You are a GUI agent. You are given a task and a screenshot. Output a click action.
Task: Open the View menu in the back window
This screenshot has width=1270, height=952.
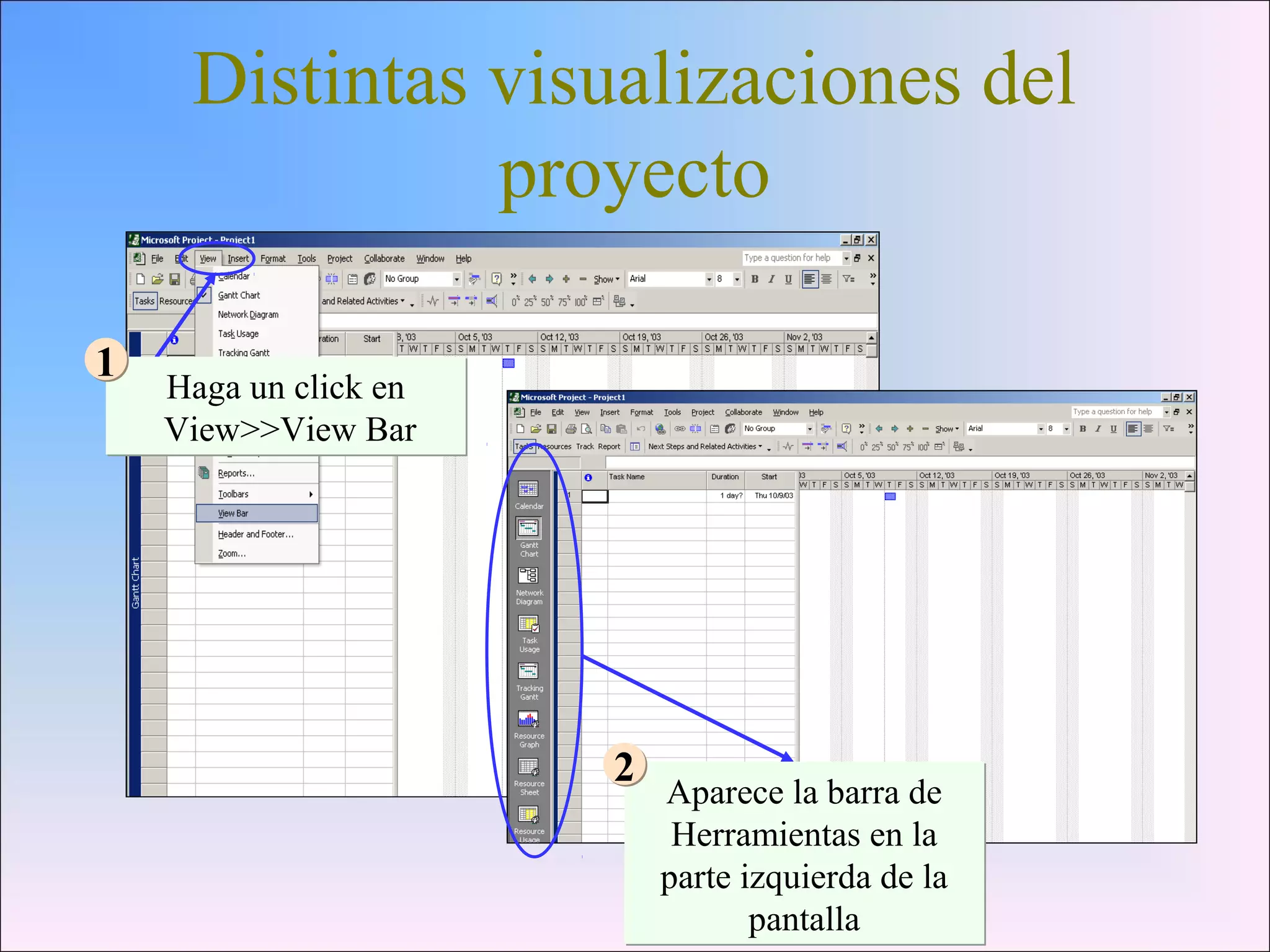click(208, 258)
